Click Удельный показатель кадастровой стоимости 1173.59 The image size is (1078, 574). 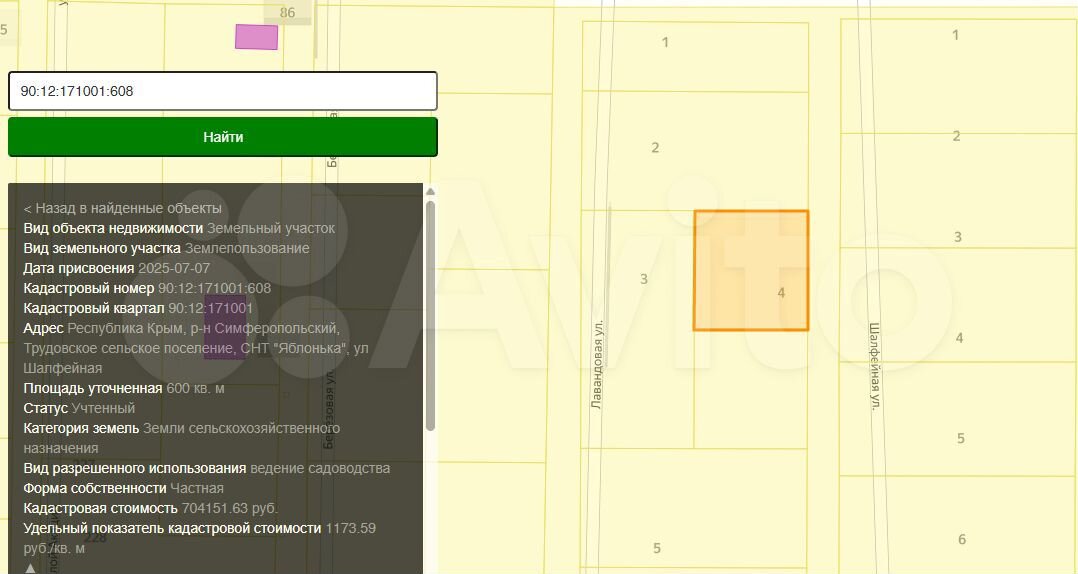(x=199, y=538)
